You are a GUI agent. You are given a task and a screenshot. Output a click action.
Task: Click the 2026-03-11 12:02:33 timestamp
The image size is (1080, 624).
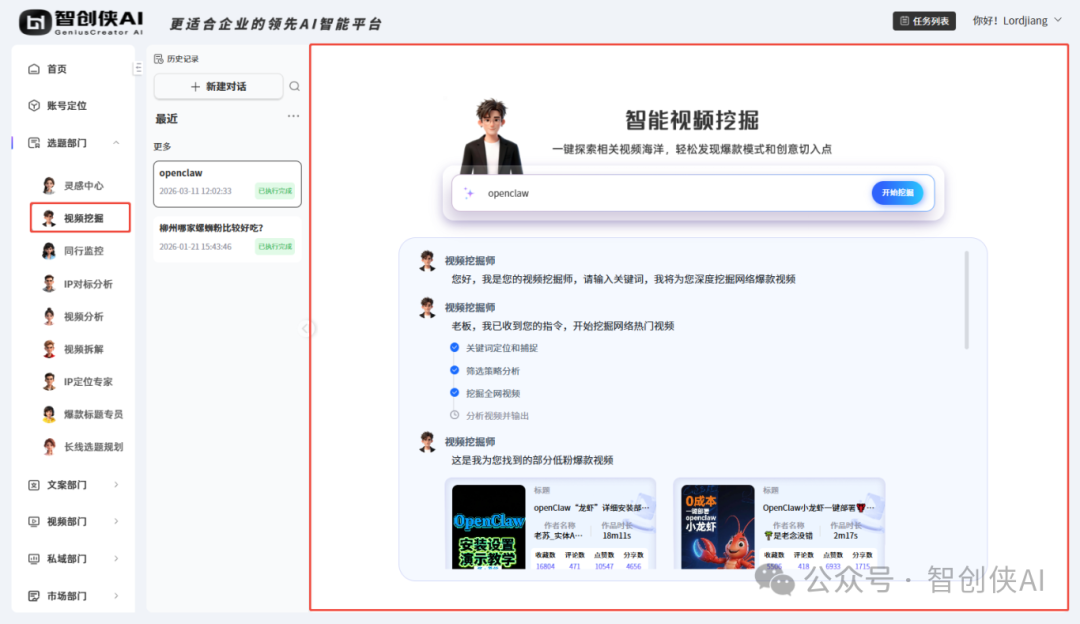[x=196, y=191]
